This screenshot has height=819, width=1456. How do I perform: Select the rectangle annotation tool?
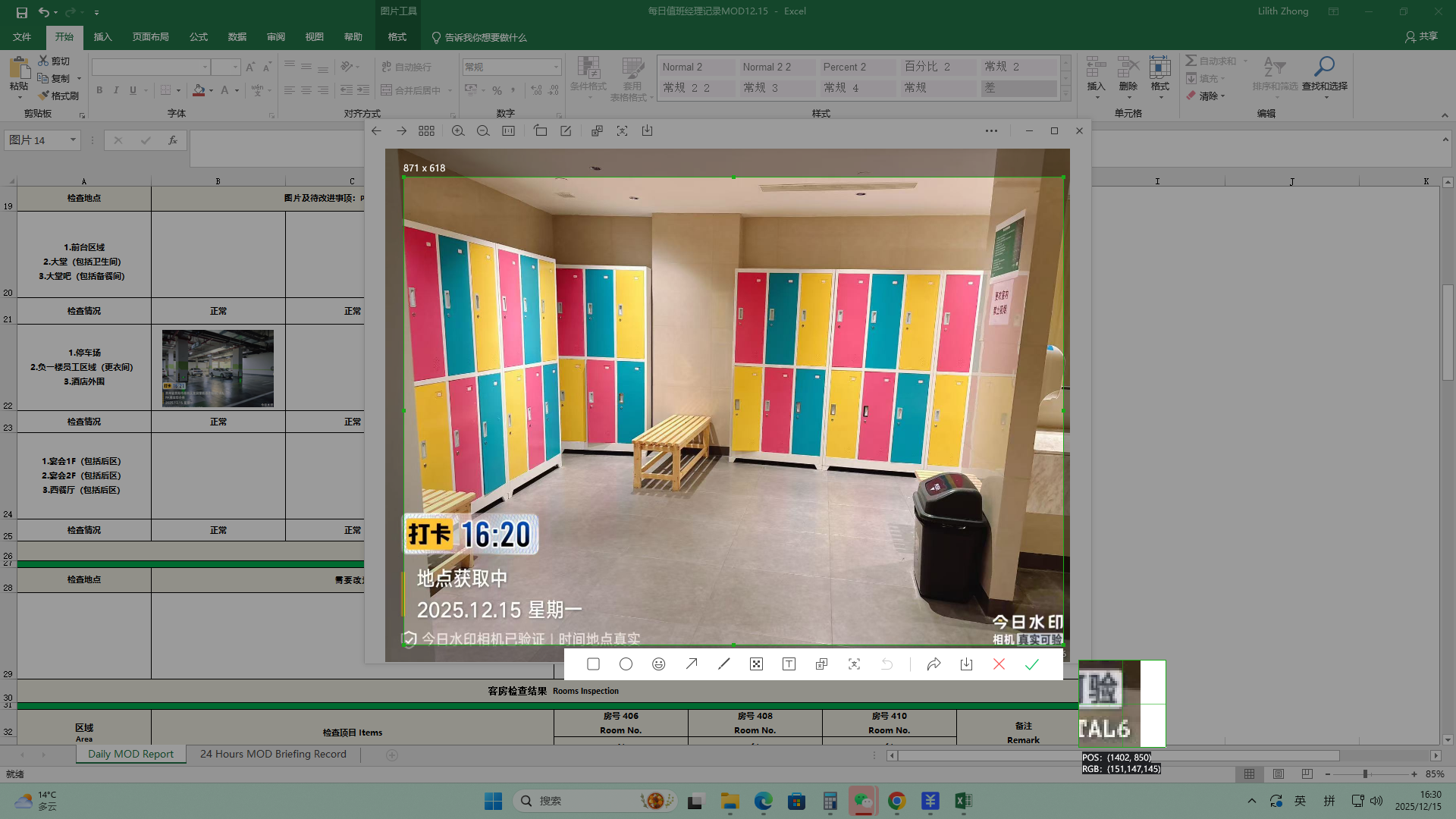(x=593, y=664)
